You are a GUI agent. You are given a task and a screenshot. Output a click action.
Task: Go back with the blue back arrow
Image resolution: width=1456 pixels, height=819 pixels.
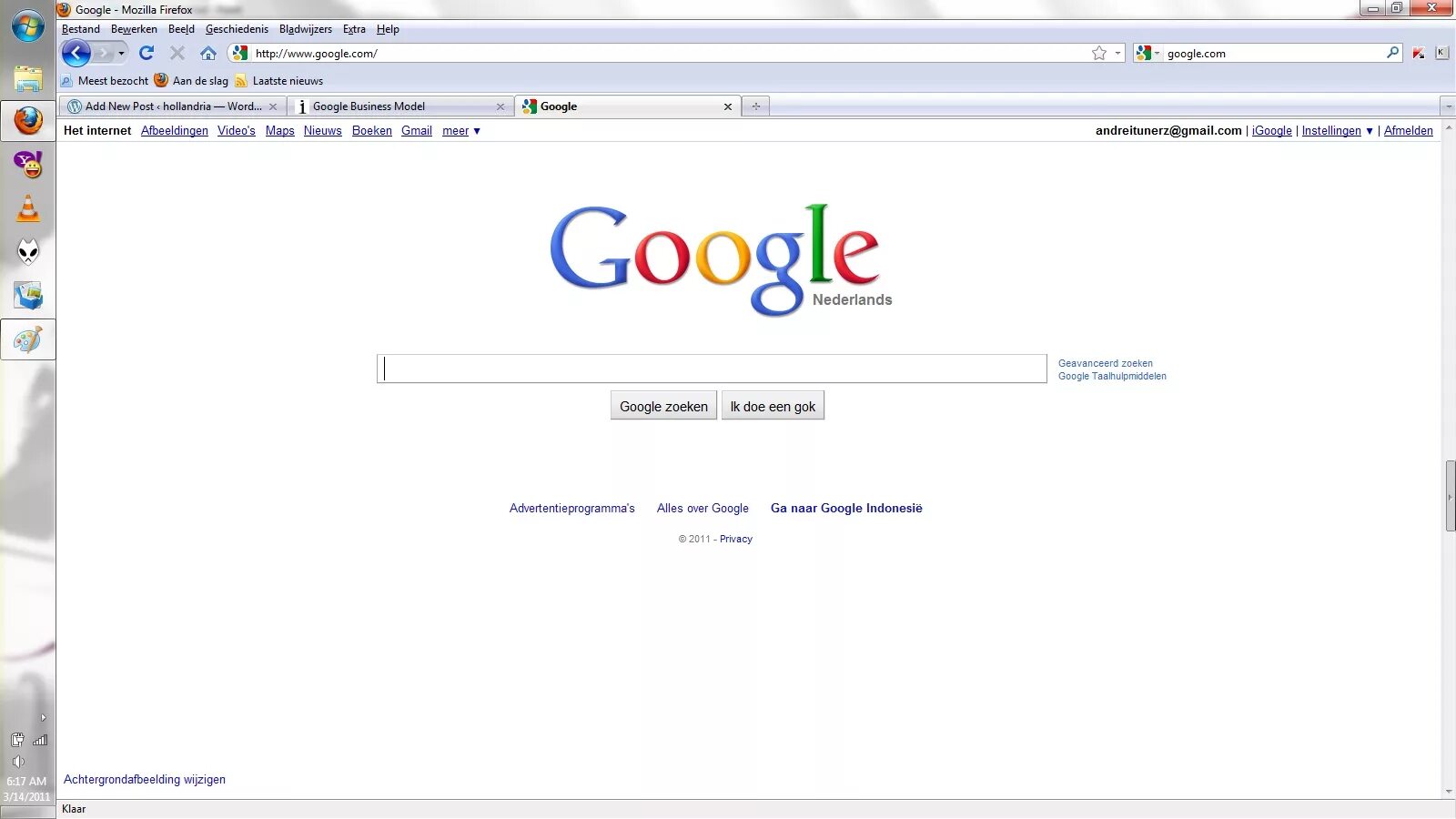[76, 53]
